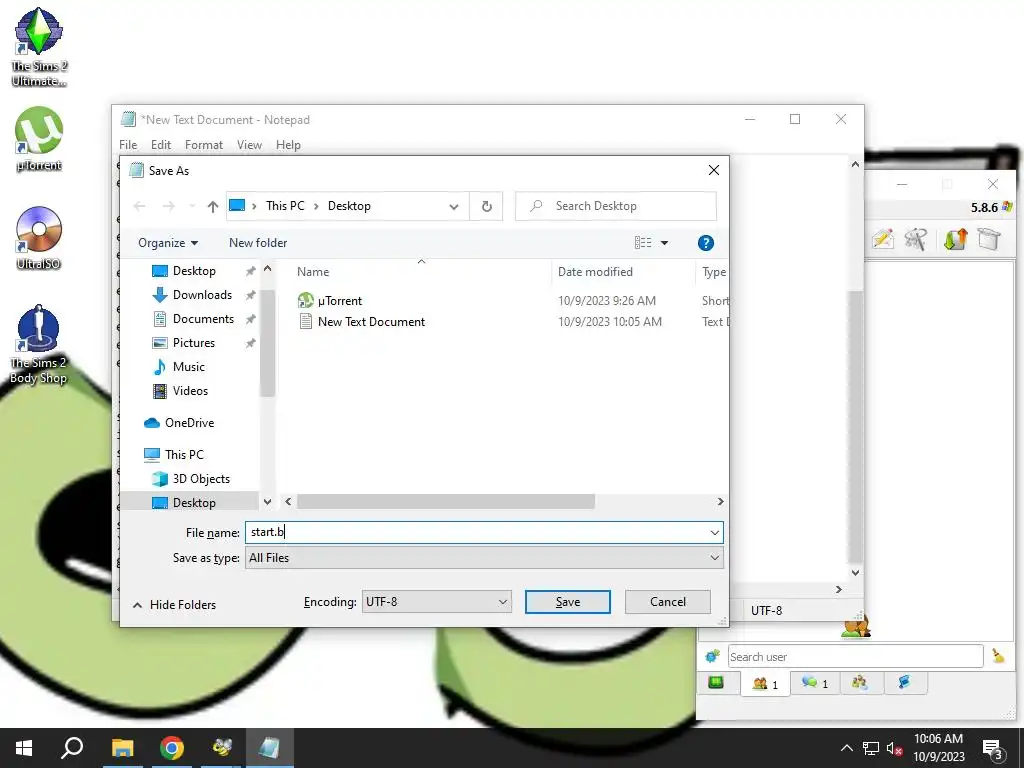This screenshot has width=1024, height=768.
Task: Click the trash bin icon in messenger window
Action: [x=989, y=239]
